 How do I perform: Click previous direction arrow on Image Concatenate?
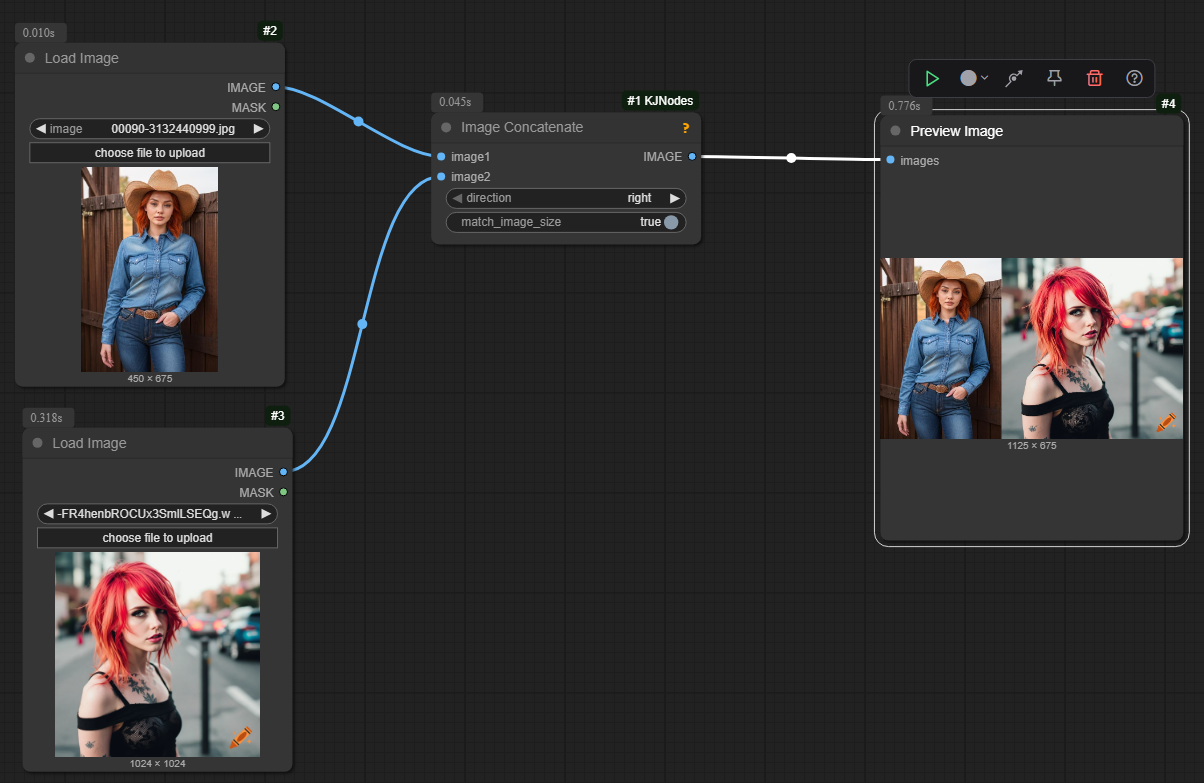pos(457,198)
